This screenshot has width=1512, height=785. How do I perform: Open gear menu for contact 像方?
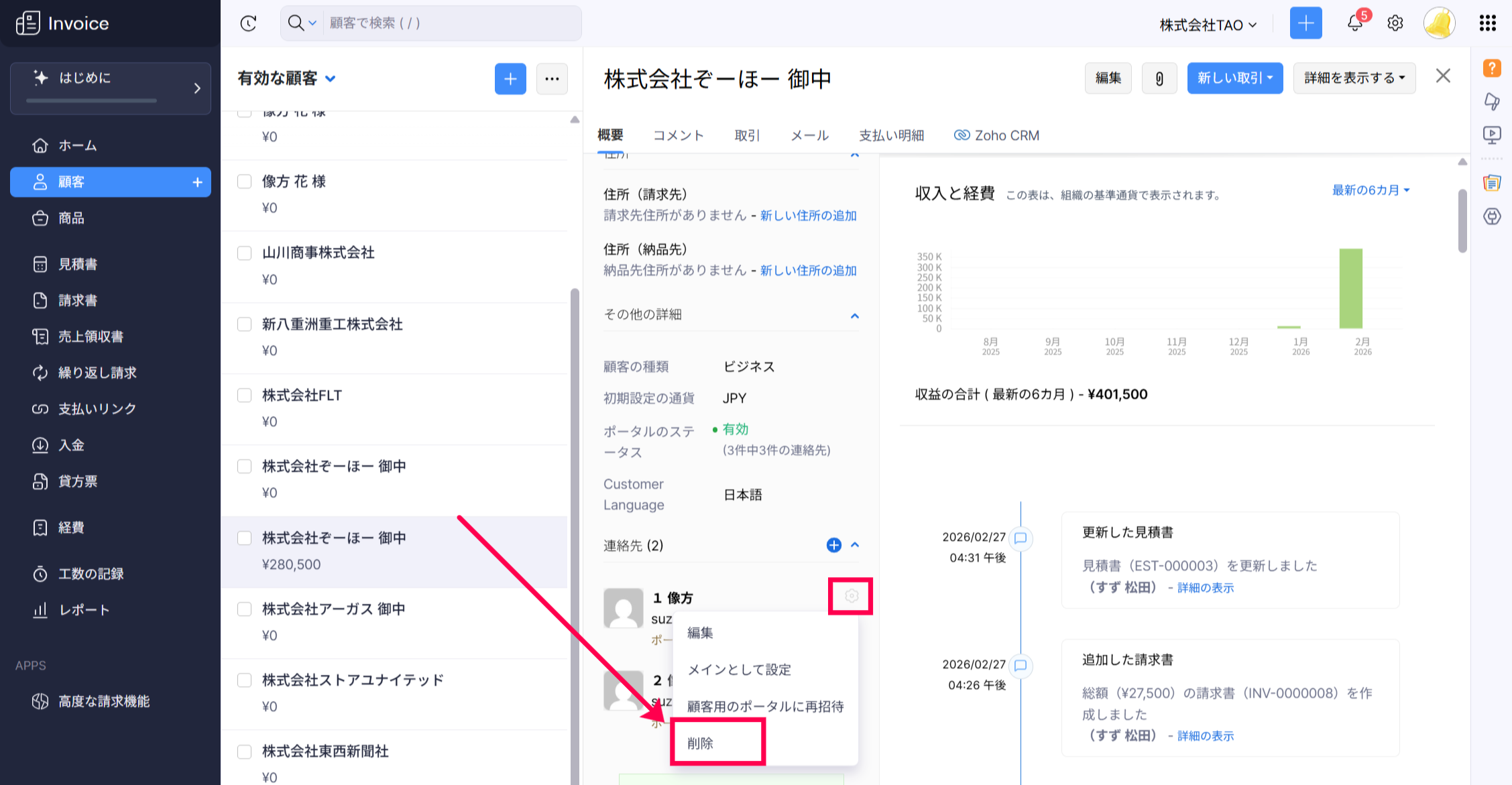[x=851, y=596]
